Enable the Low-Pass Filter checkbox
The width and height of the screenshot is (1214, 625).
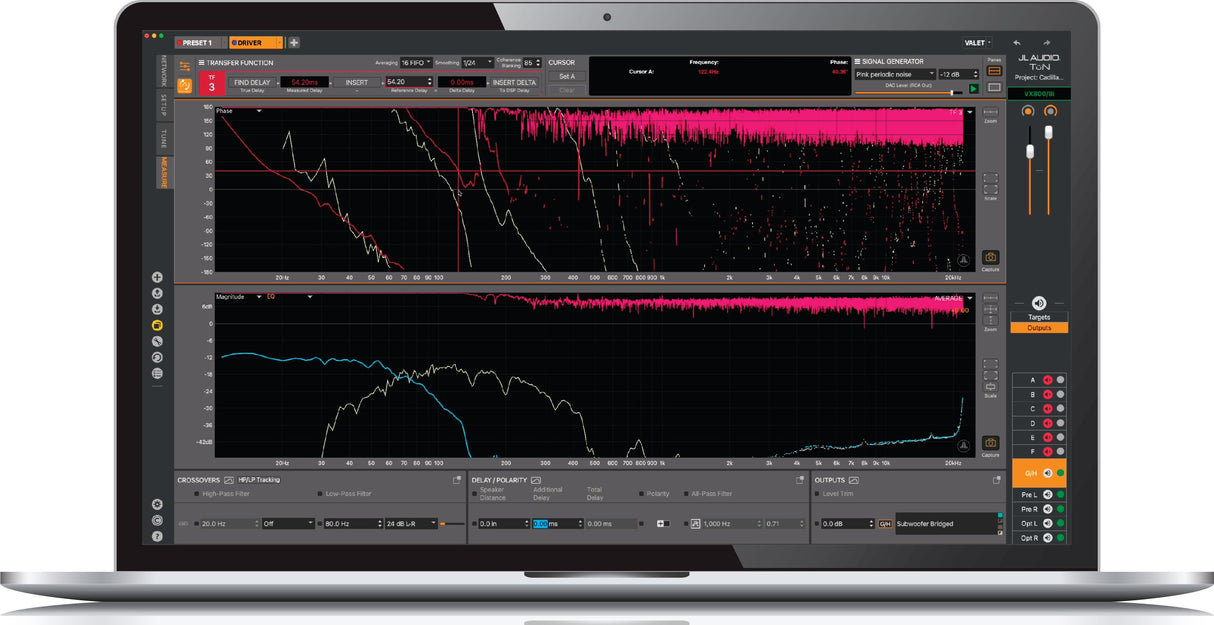(319, 494)
